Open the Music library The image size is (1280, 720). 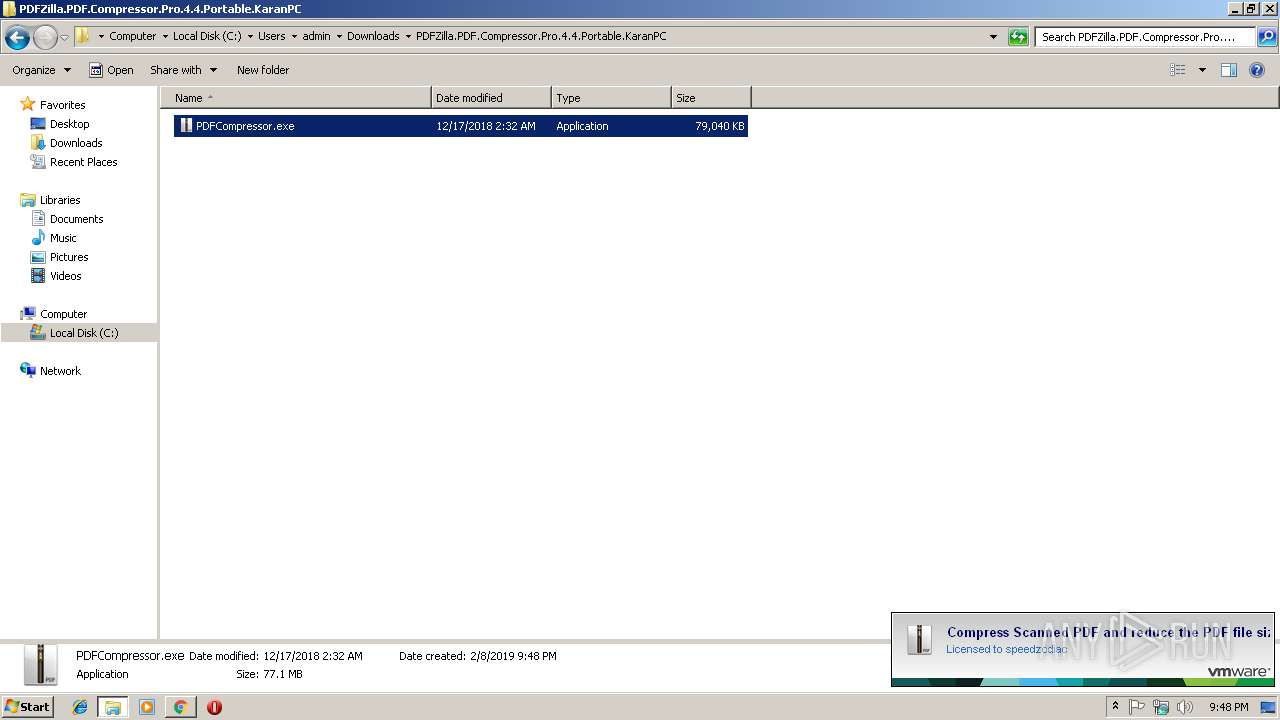pyautogui.click(x=63, y=238)
